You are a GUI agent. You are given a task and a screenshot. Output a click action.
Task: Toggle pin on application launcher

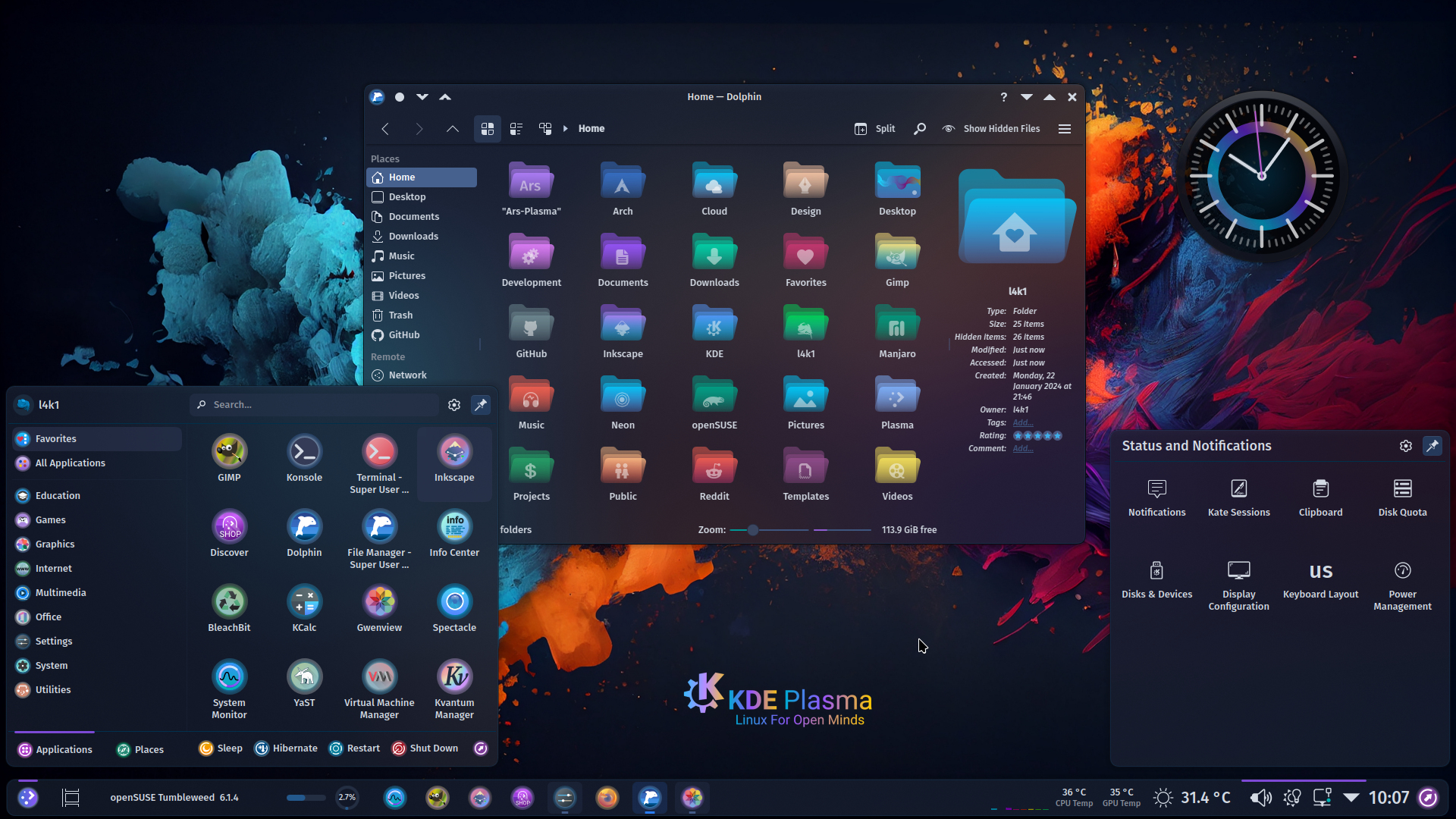pyautogui.click(x=481, y=405)
